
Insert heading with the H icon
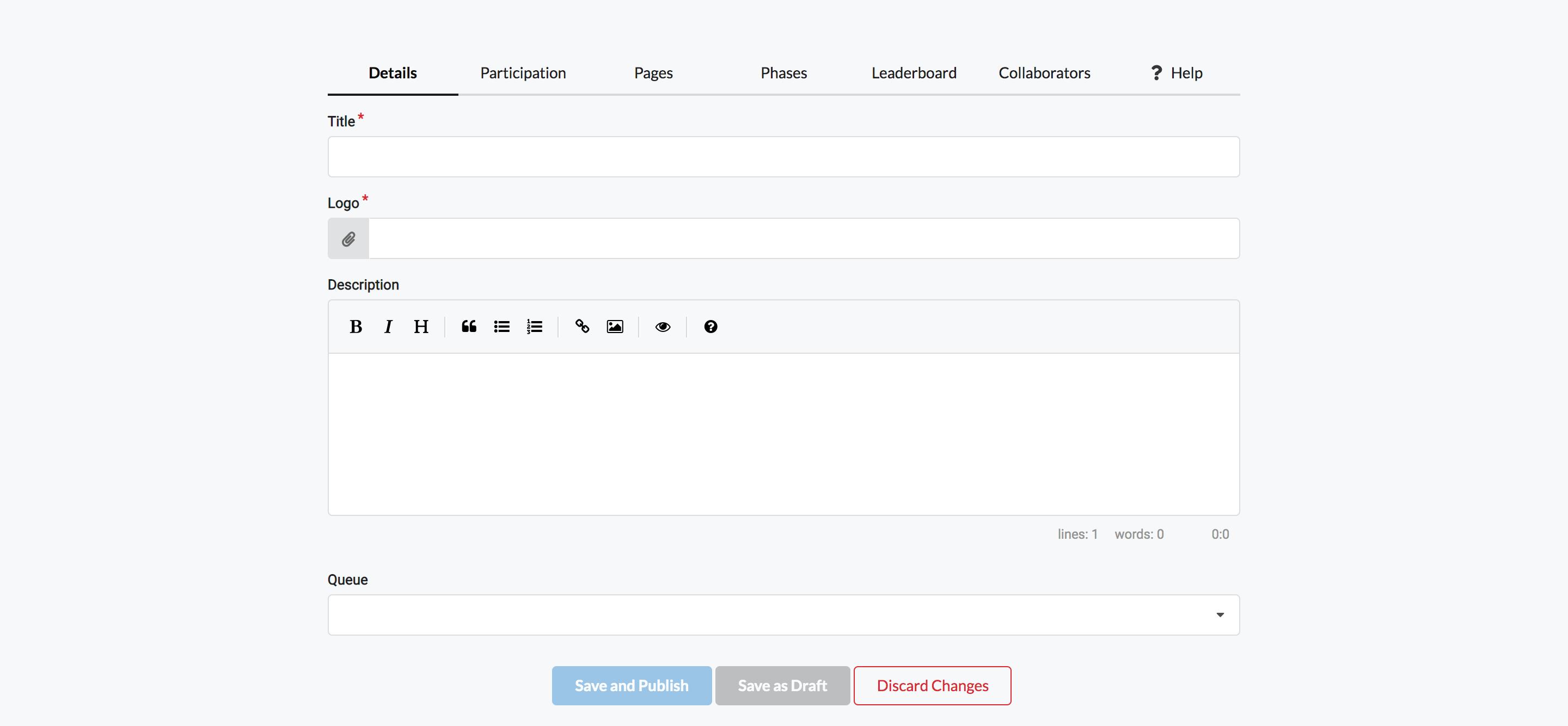click(x=421, y=327)
